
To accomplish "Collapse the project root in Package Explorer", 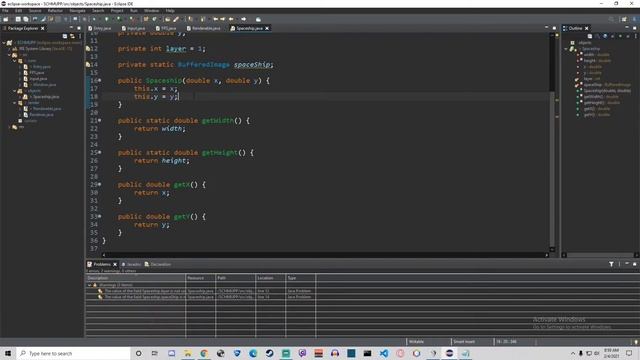I will point(4,42).
